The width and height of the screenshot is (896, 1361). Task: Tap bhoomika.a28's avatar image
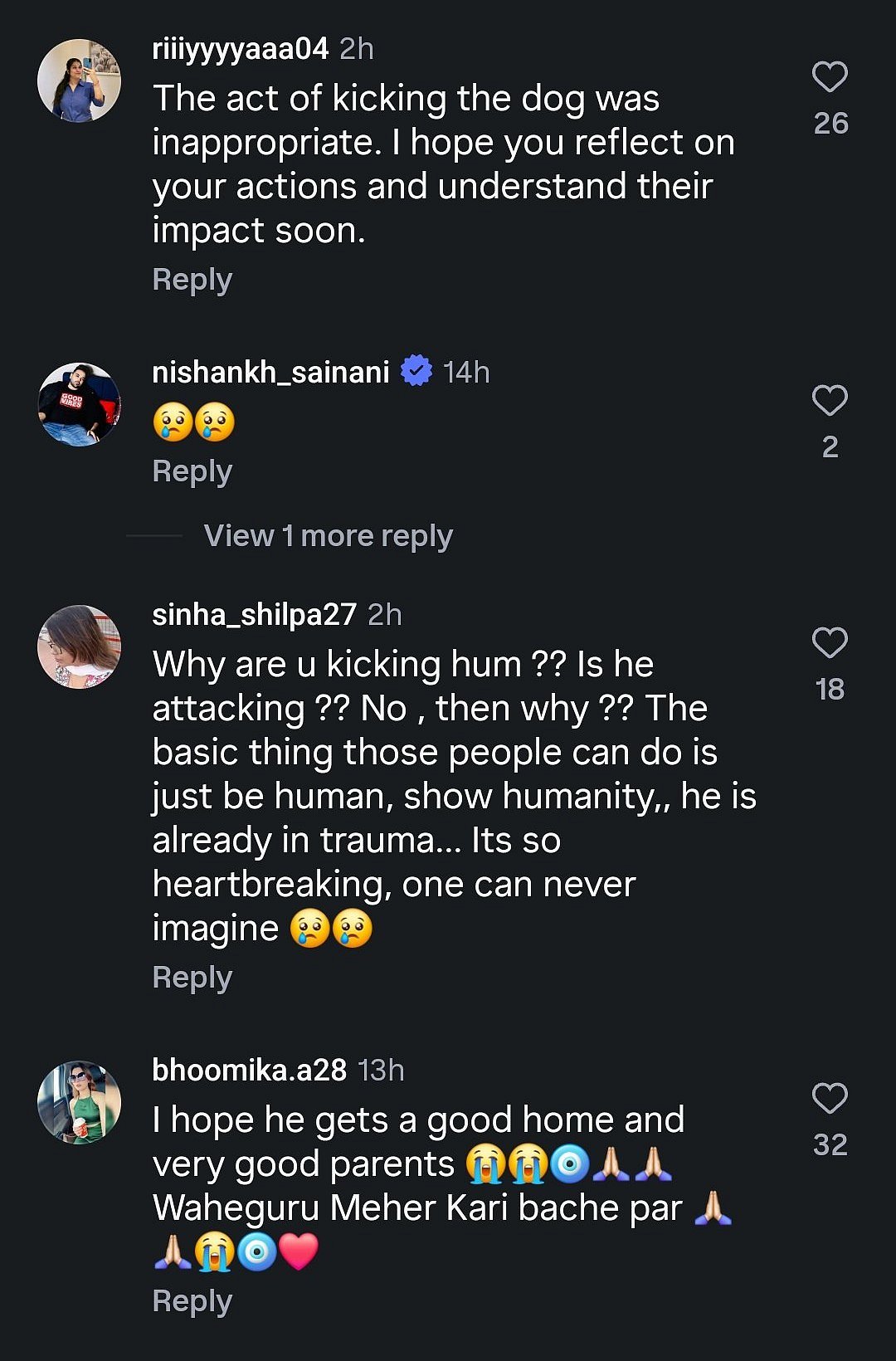coord(80,1103)
